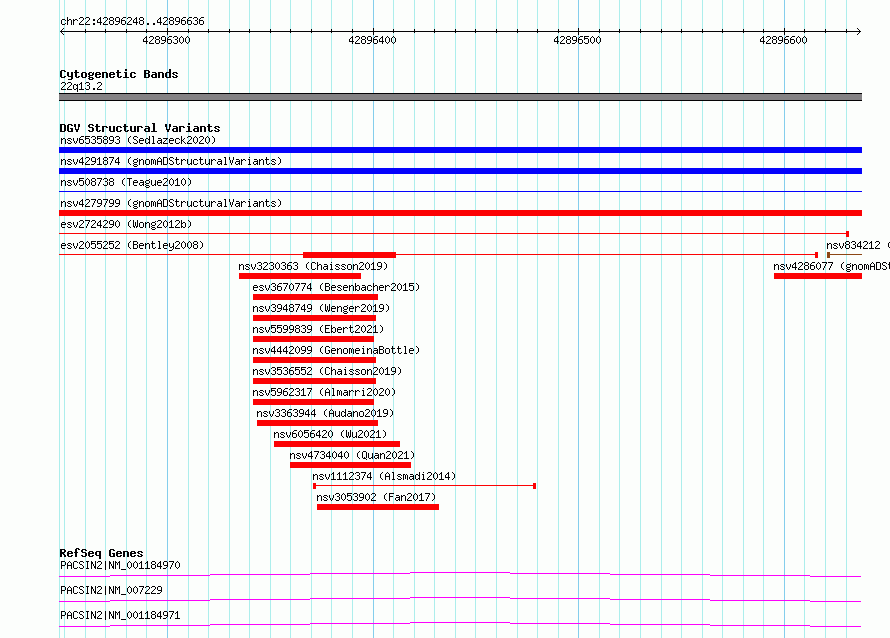Click the 22q13.2 band label
890x638 pixels.
[x=81, y=86]
